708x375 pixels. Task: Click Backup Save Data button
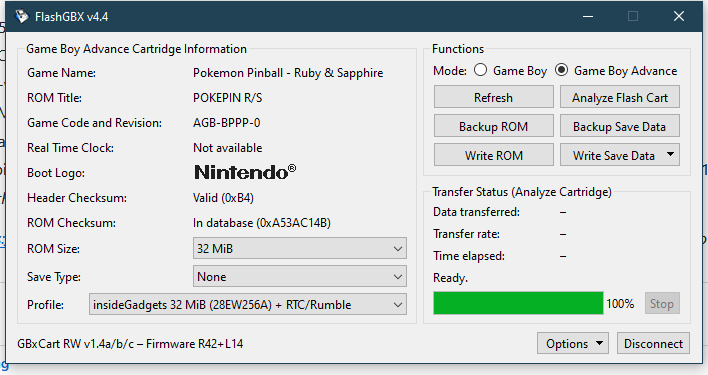click(620, 126)
